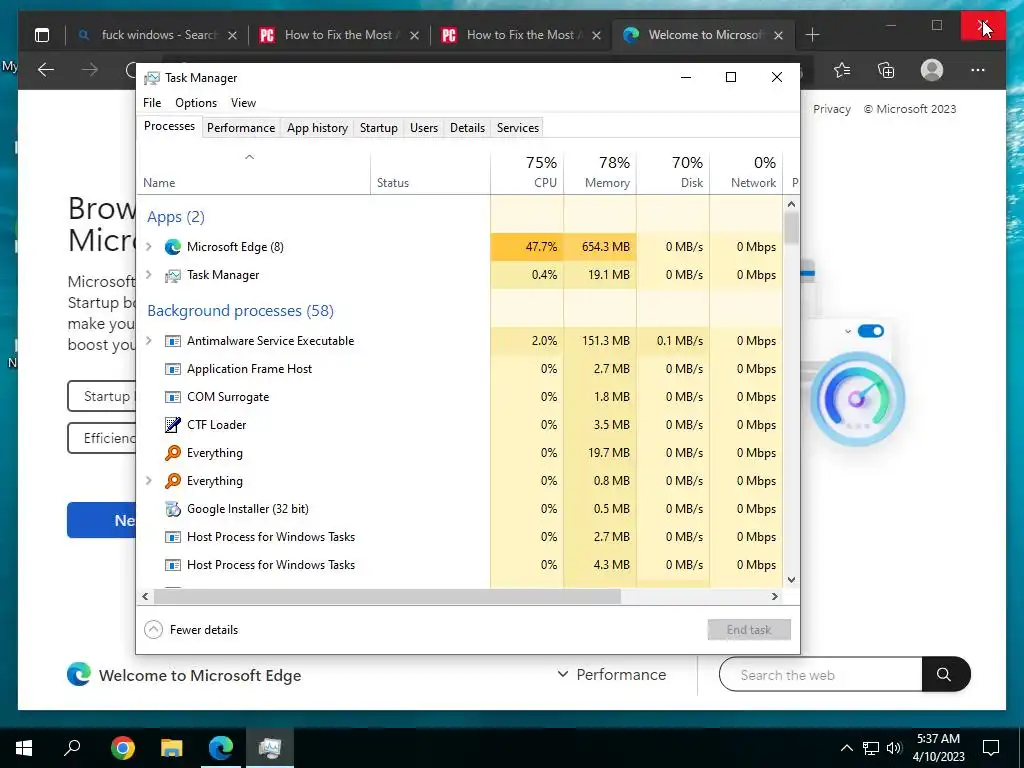Viewport: 1024px width, 768px height.
Task: Open the Edge tab actions menu icon
Action: [42, 35]
